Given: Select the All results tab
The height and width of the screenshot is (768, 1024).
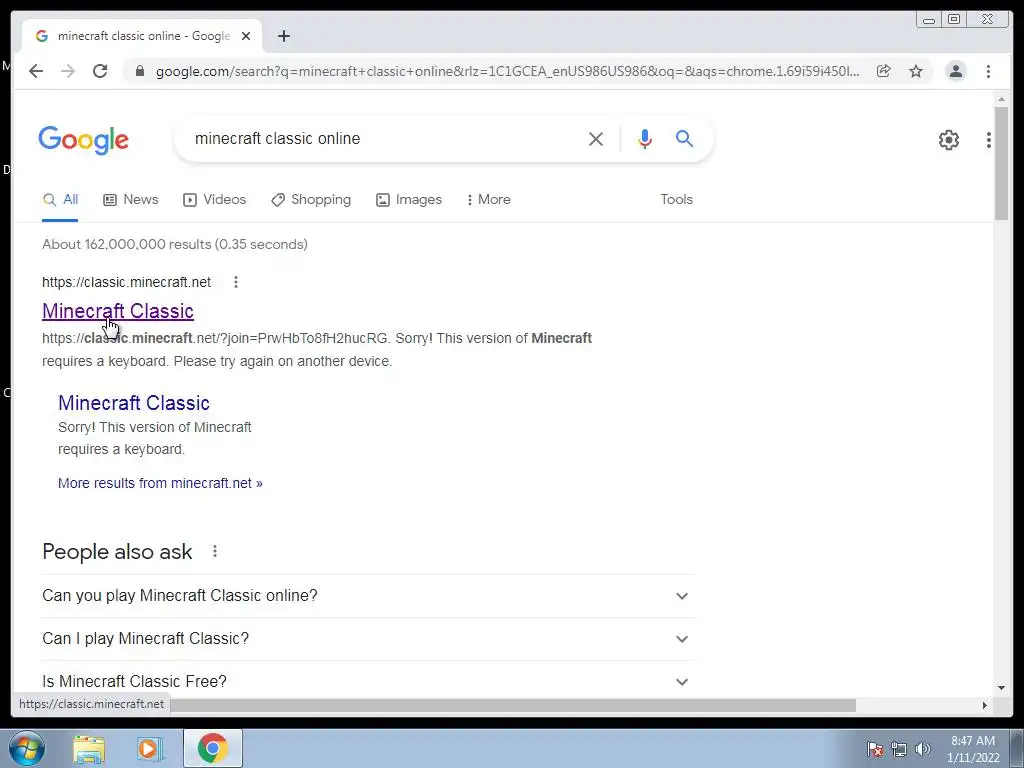Looking at the screenshot, I should (60, 200).
